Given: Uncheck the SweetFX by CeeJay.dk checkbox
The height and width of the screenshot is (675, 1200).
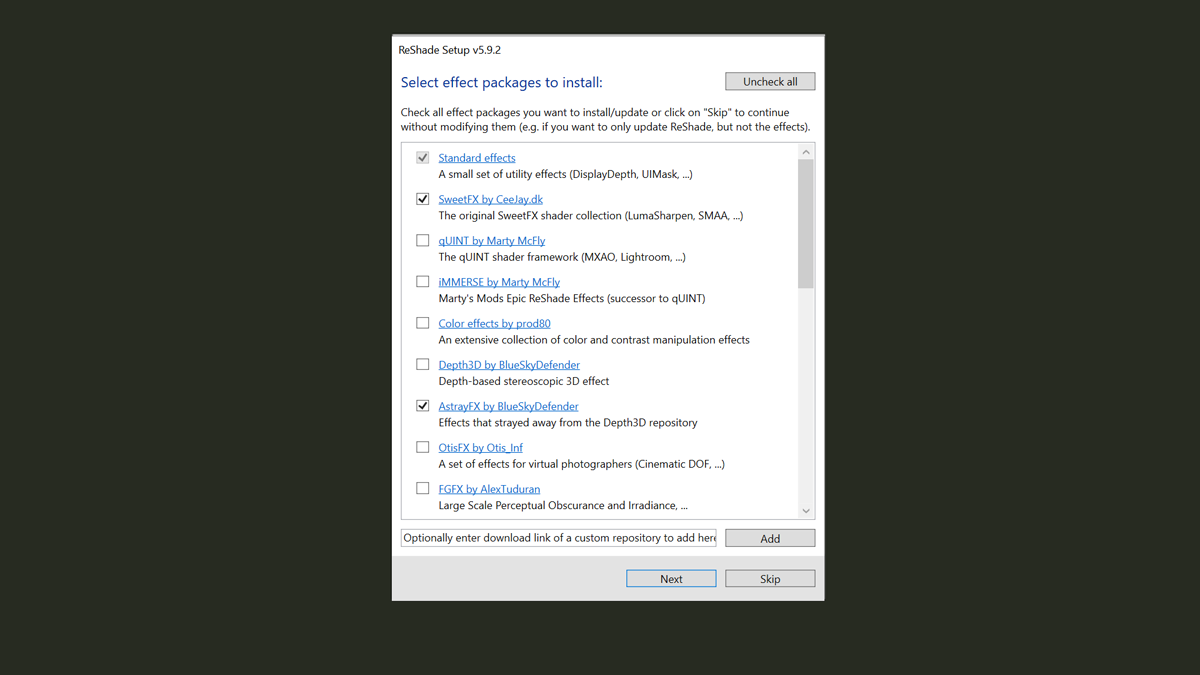Looking at the screenshot, I should click(423, 199).
